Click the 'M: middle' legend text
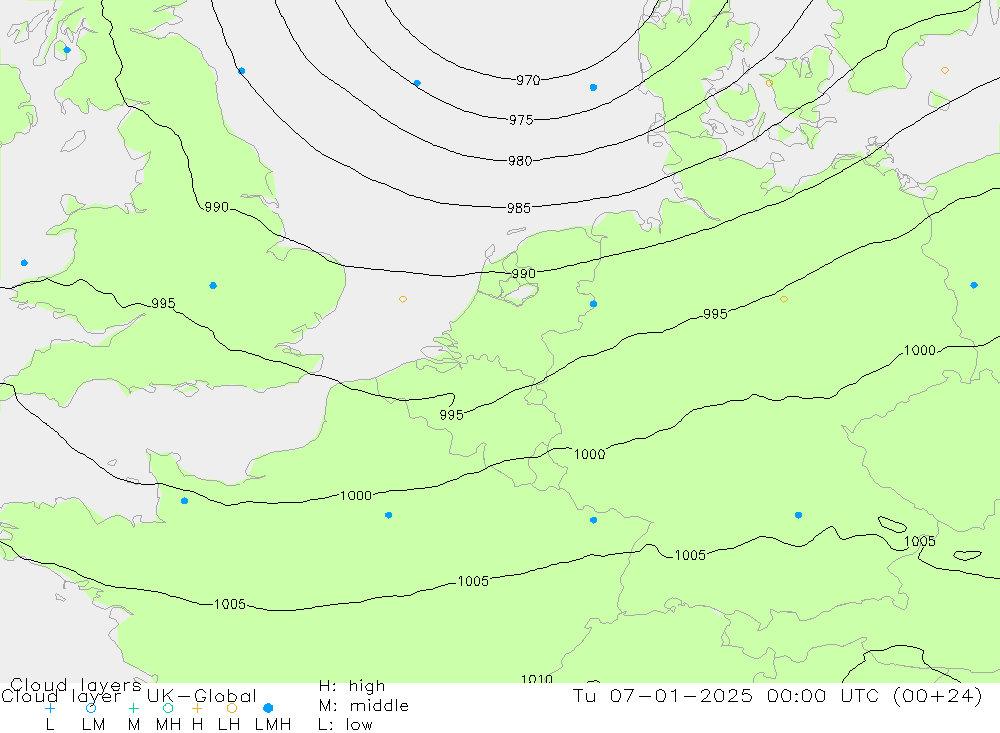This screenshot has height=733, width=1000. [364, 706]
